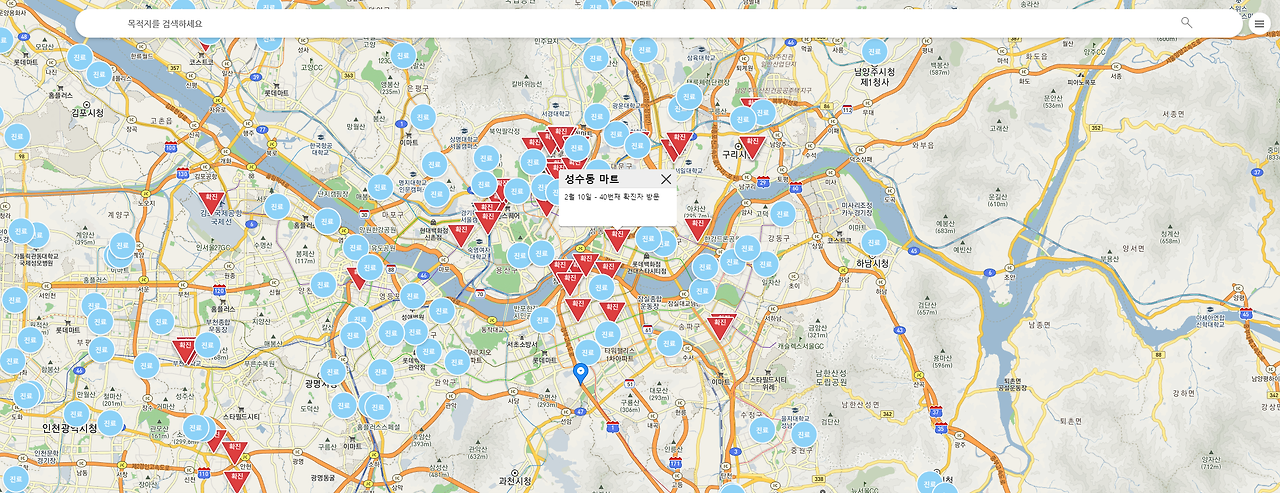Click the 구리시 map label
Screen dimensions: 1280x493
pos(736,155)
